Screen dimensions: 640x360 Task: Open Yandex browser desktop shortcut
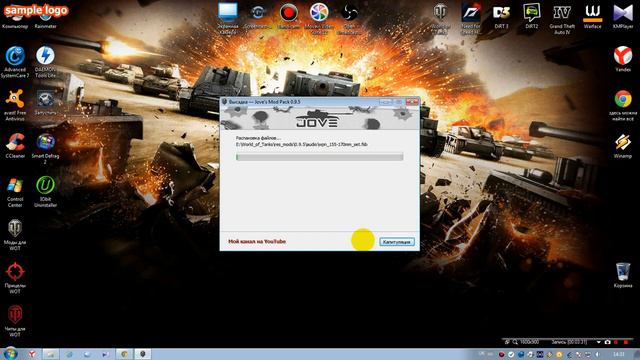tap(623, 59)
